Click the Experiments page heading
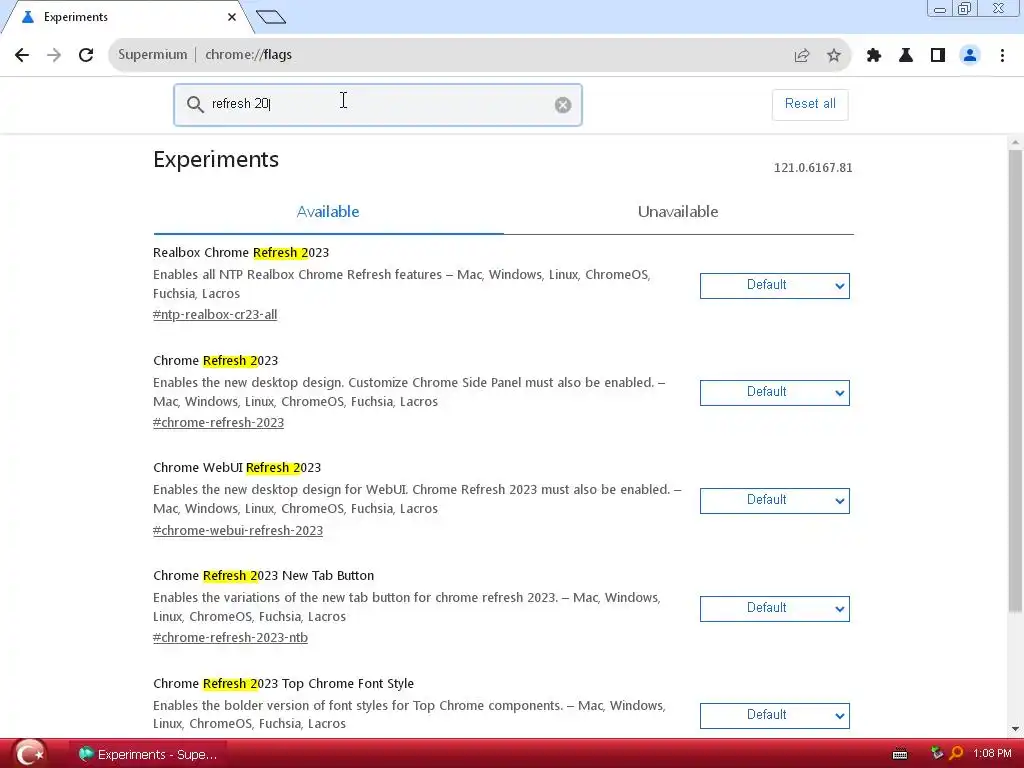The width and height of the screenshot is (1024, 768). [216, 159]
